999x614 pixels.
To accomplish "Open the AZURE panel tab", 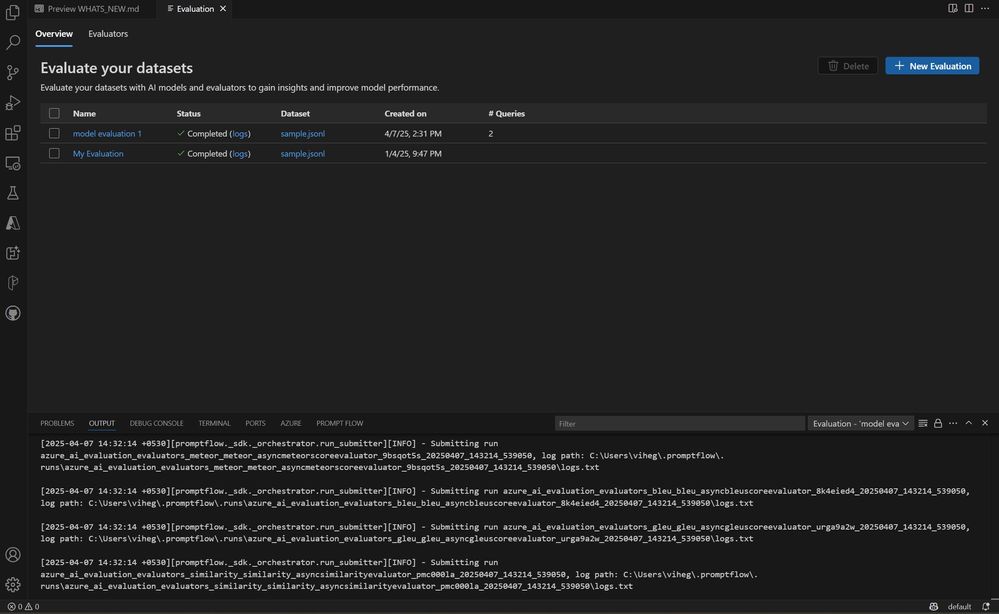I will pyautogui.click(x=291, y=423).
